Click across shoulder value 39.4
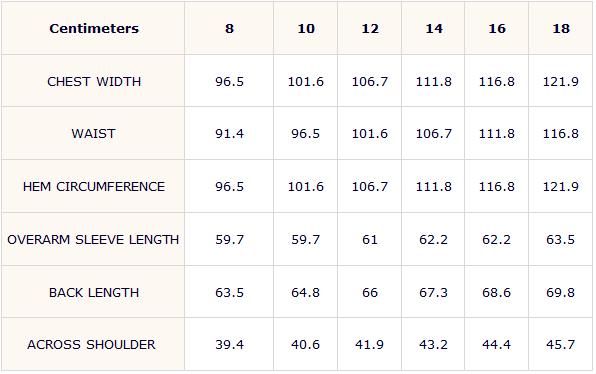Viewport: 596px width, 374px height. (229, 344)
